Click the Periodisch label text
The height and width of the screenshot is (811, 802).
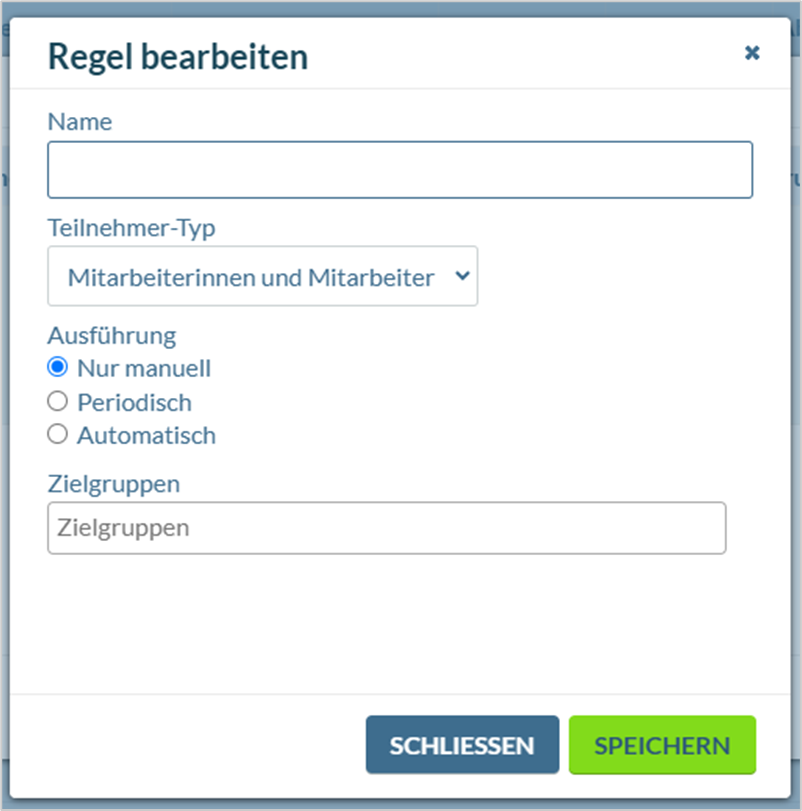pos(134,402)
